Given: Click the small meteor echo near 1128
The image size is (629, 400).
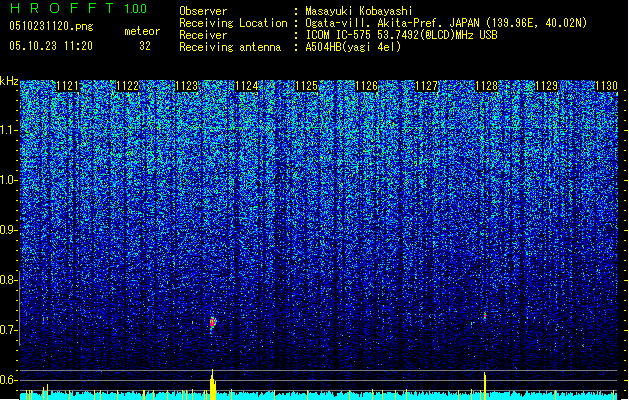Looking at the screenshot, I should [x=485, y=316].
